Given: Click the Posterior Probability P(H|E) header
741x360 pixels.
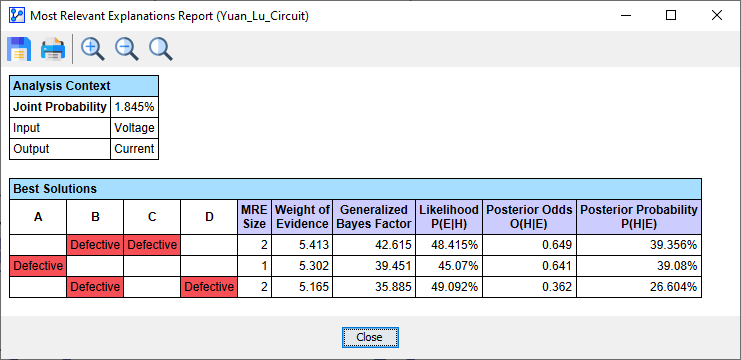Looking at the screenshot, I should click(639, 217).
